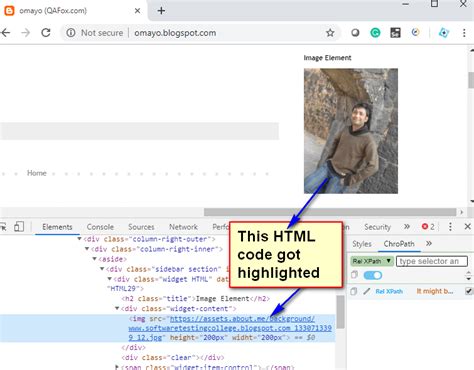The height and width of the screenshot is (370, 474).
Task: Click the Home link on the page
Action: tap(37, 173)
